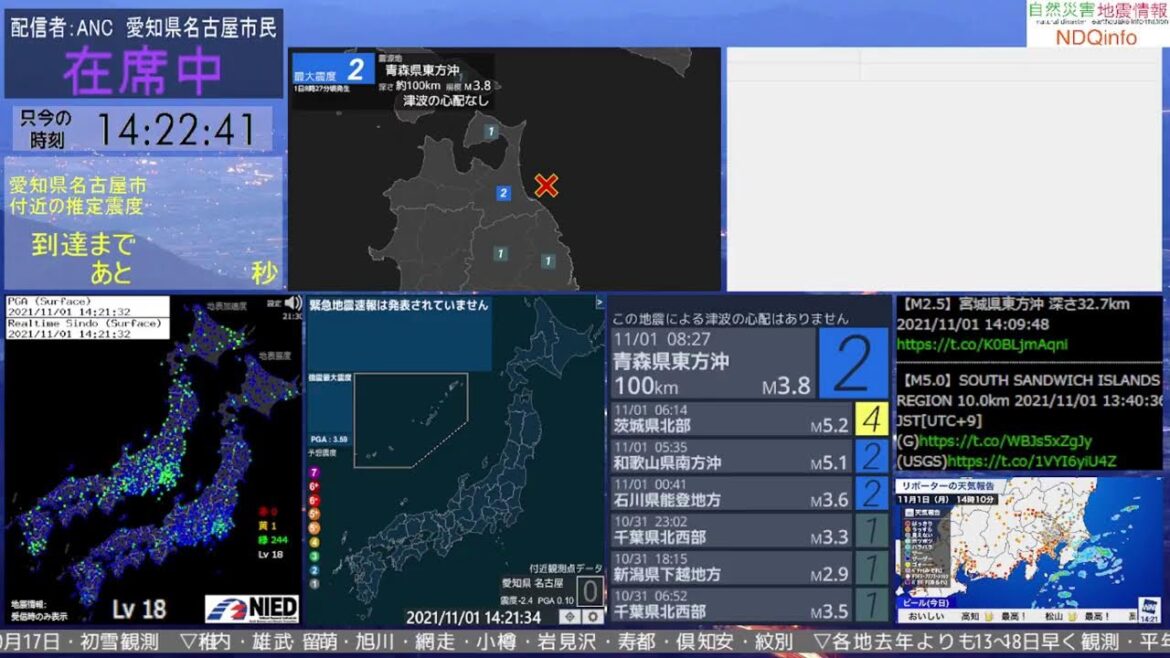This screenshot has width=1170, height=658.
Task: Open the t.co/K0BLjmAqnl link
Action: (x=982, y=345)
